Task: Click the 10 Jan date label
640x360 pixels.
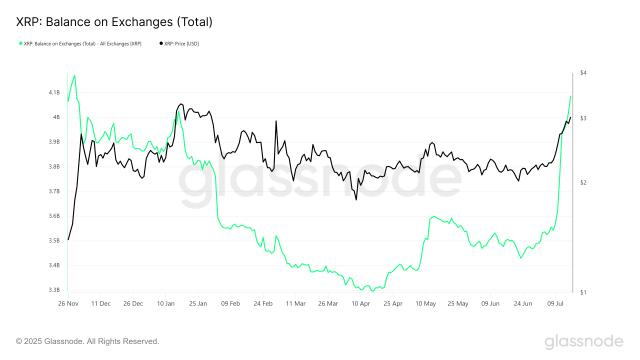Action: coord(166,304)
